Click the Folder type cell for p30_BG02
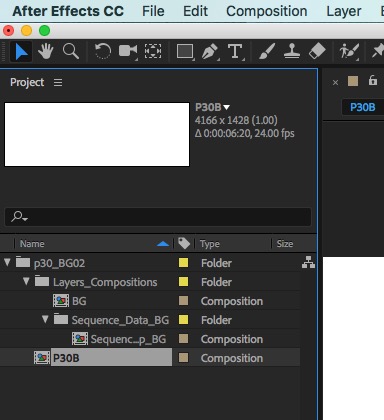Viewport: 384px width, 420px height. click(216, 263)
